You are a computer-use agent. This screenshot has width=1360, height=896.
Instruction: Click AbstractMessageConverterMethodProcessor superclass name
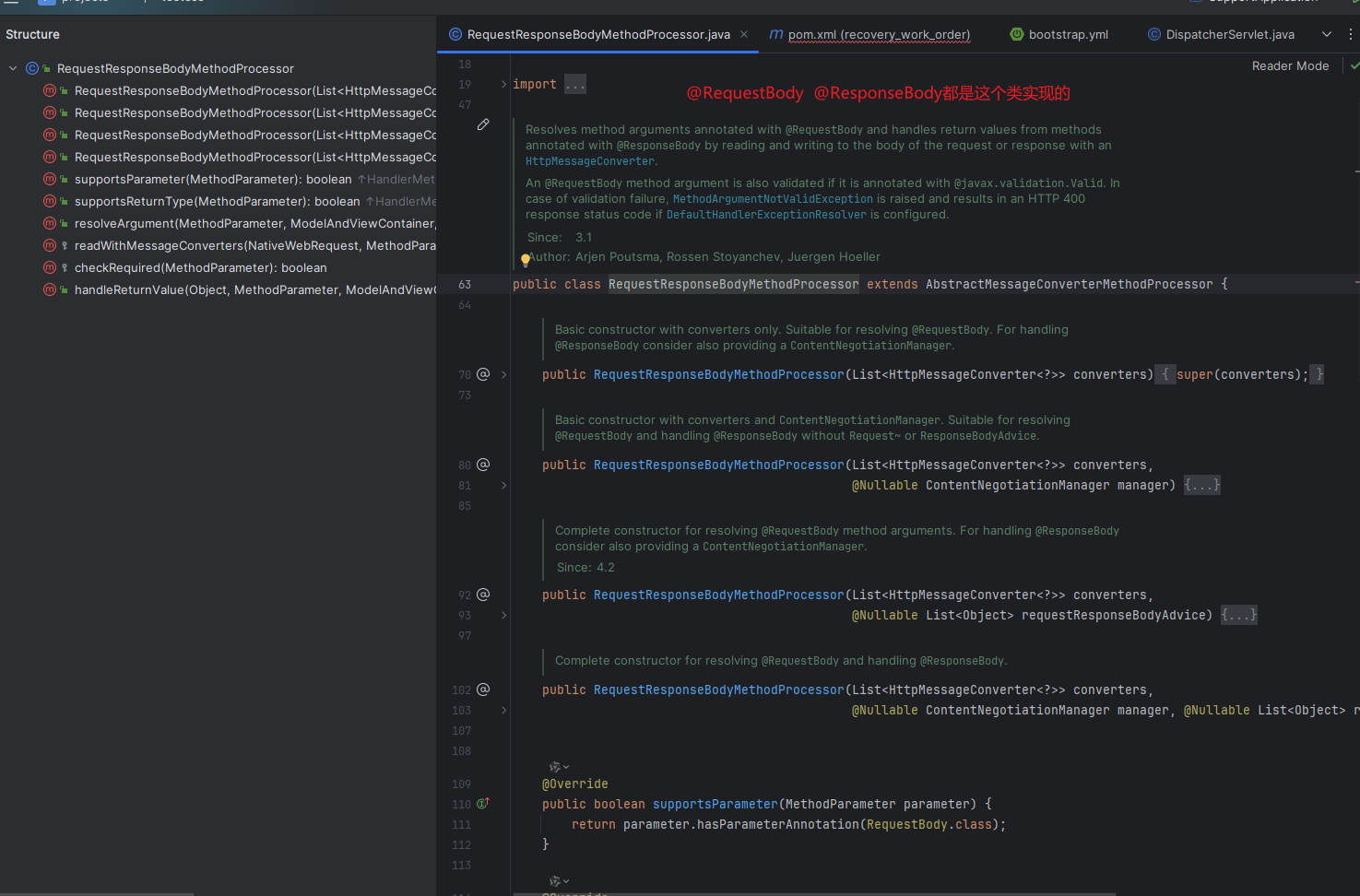(1069, 284)
